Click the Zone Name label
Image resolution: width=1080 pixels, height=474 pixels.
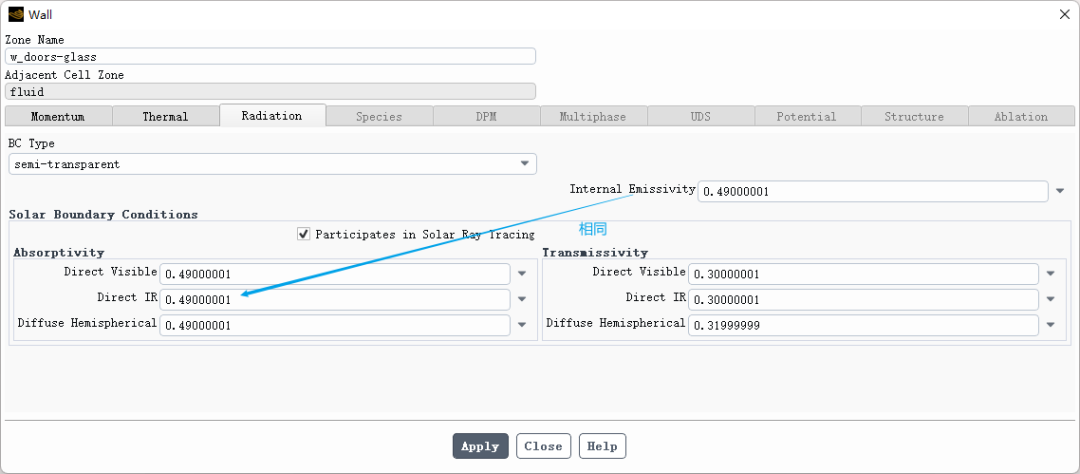pos(34,40)
